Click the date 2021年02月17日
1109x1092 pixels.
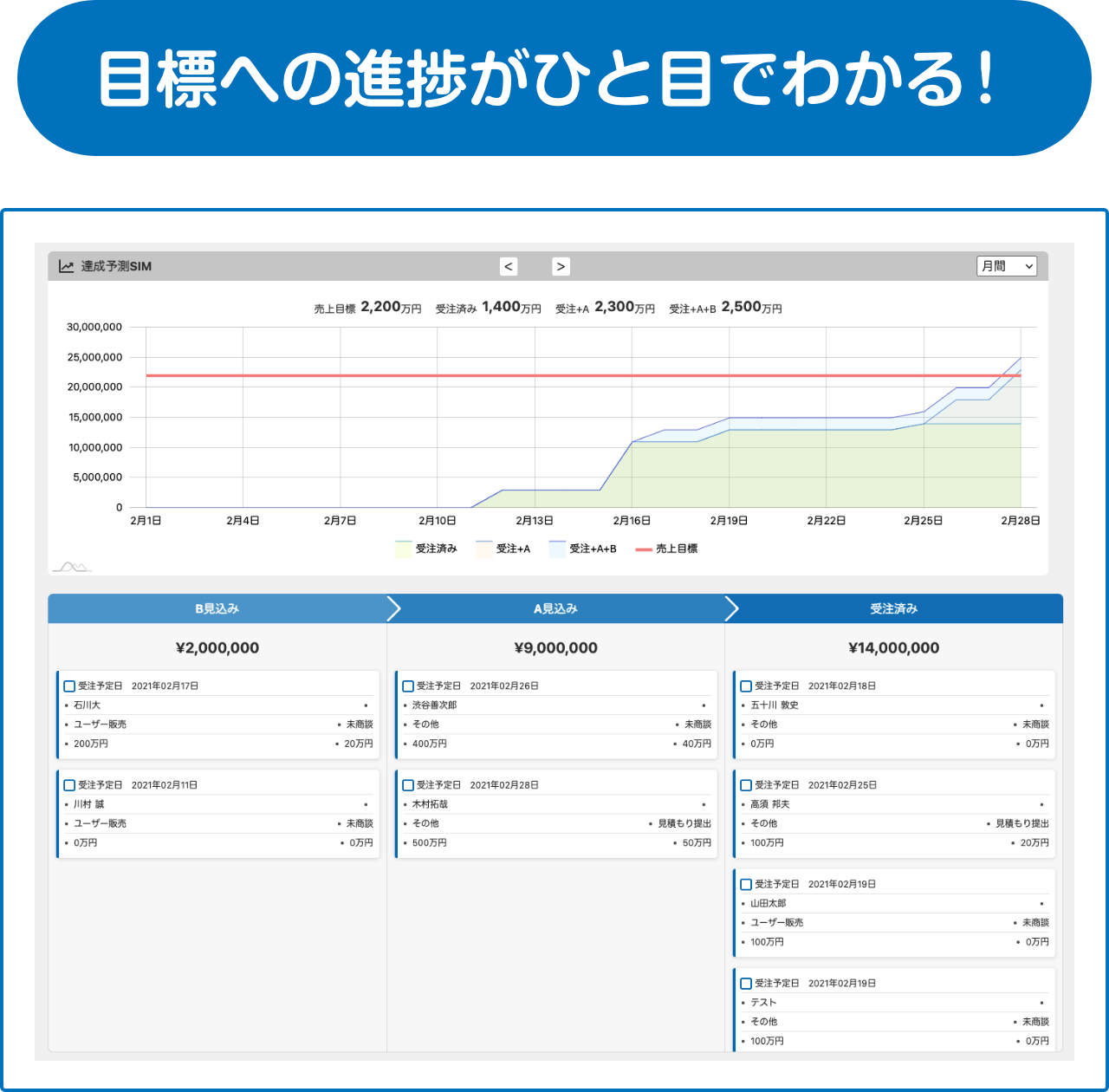click(x=165, y=686)
